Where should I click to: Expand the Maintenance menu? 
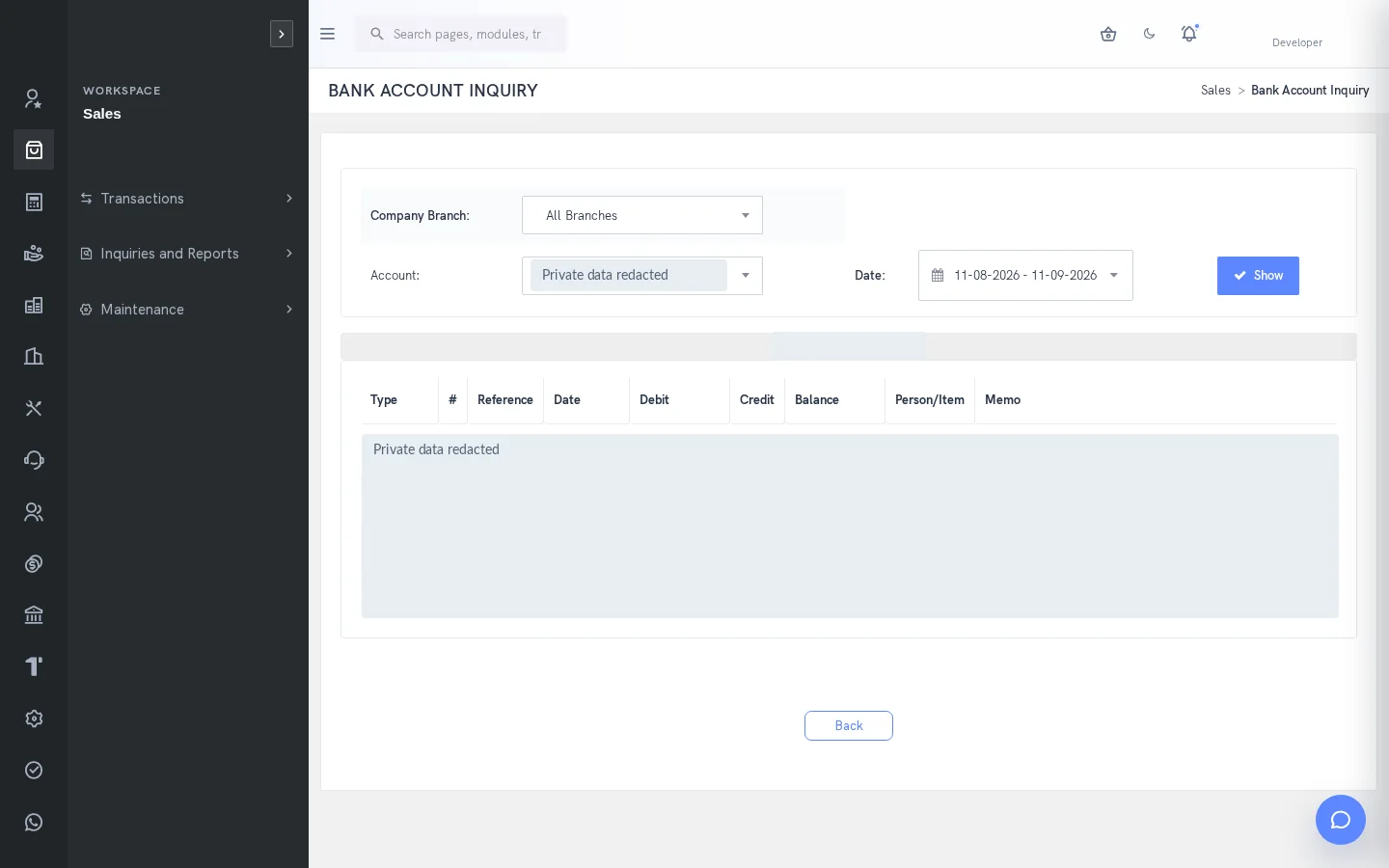coord(188,310)
